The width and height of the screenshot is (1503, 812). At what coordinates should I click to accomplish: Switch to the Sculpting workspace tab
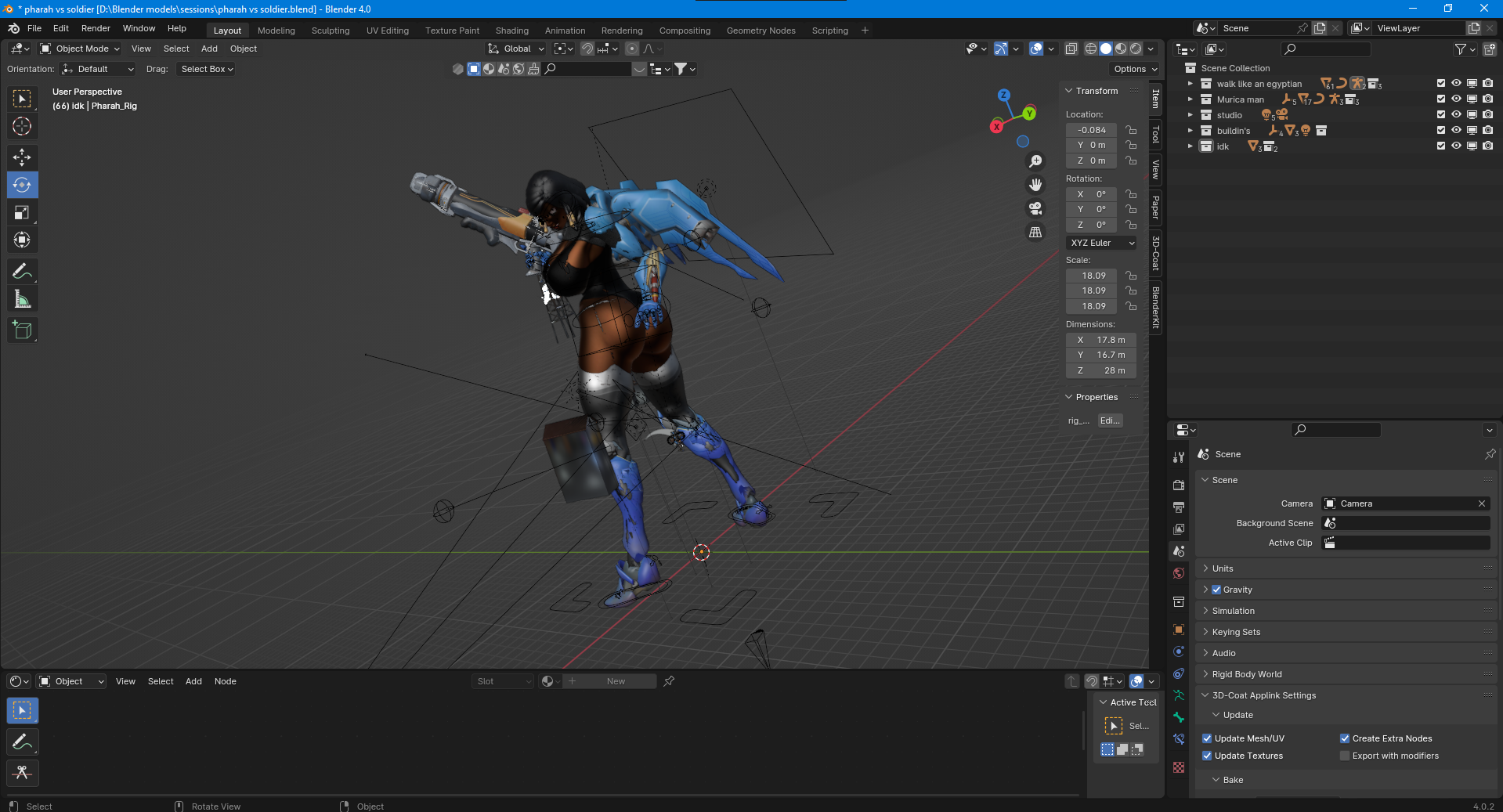[331, 31]
